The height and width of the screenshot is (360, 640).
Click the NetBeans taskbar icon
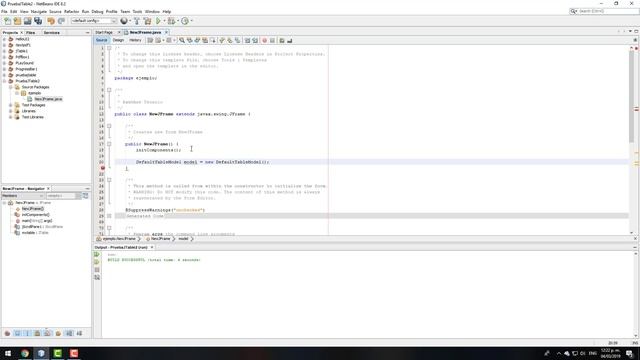pyautogui.click(x=41, y=353)
